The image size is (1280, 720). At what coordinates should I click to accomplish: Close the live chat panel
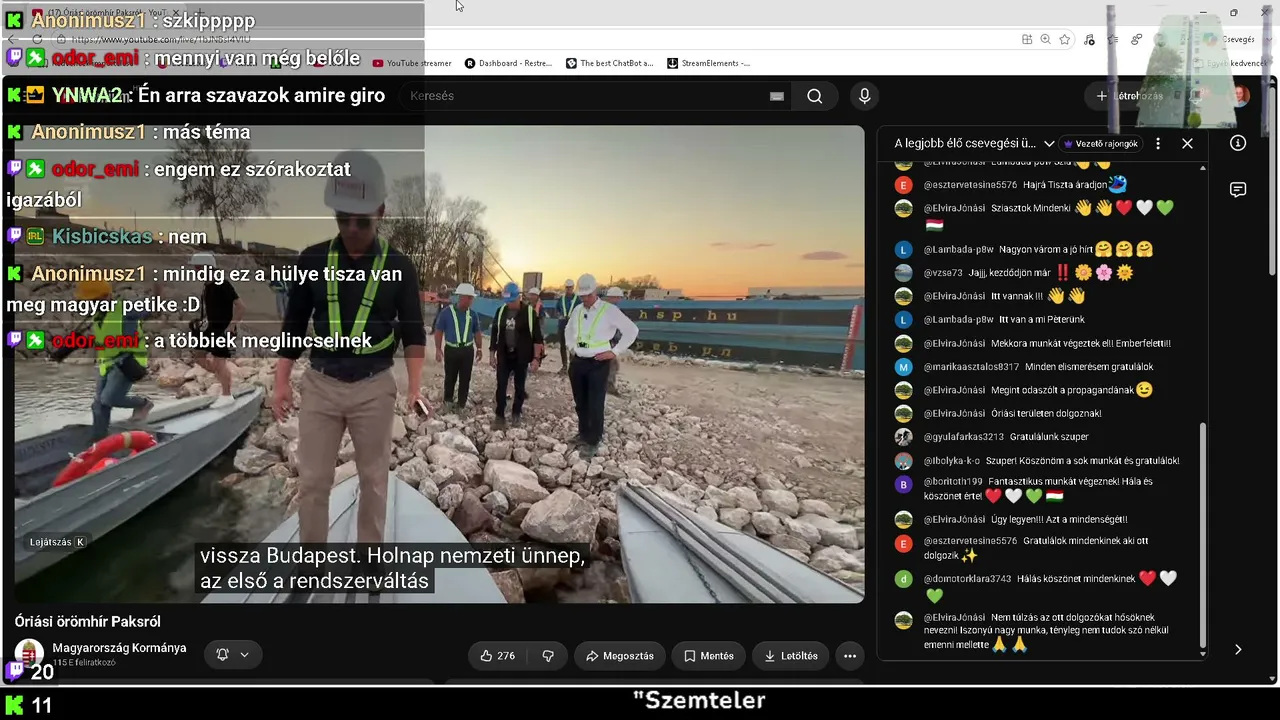click(x=1187, y=143)
